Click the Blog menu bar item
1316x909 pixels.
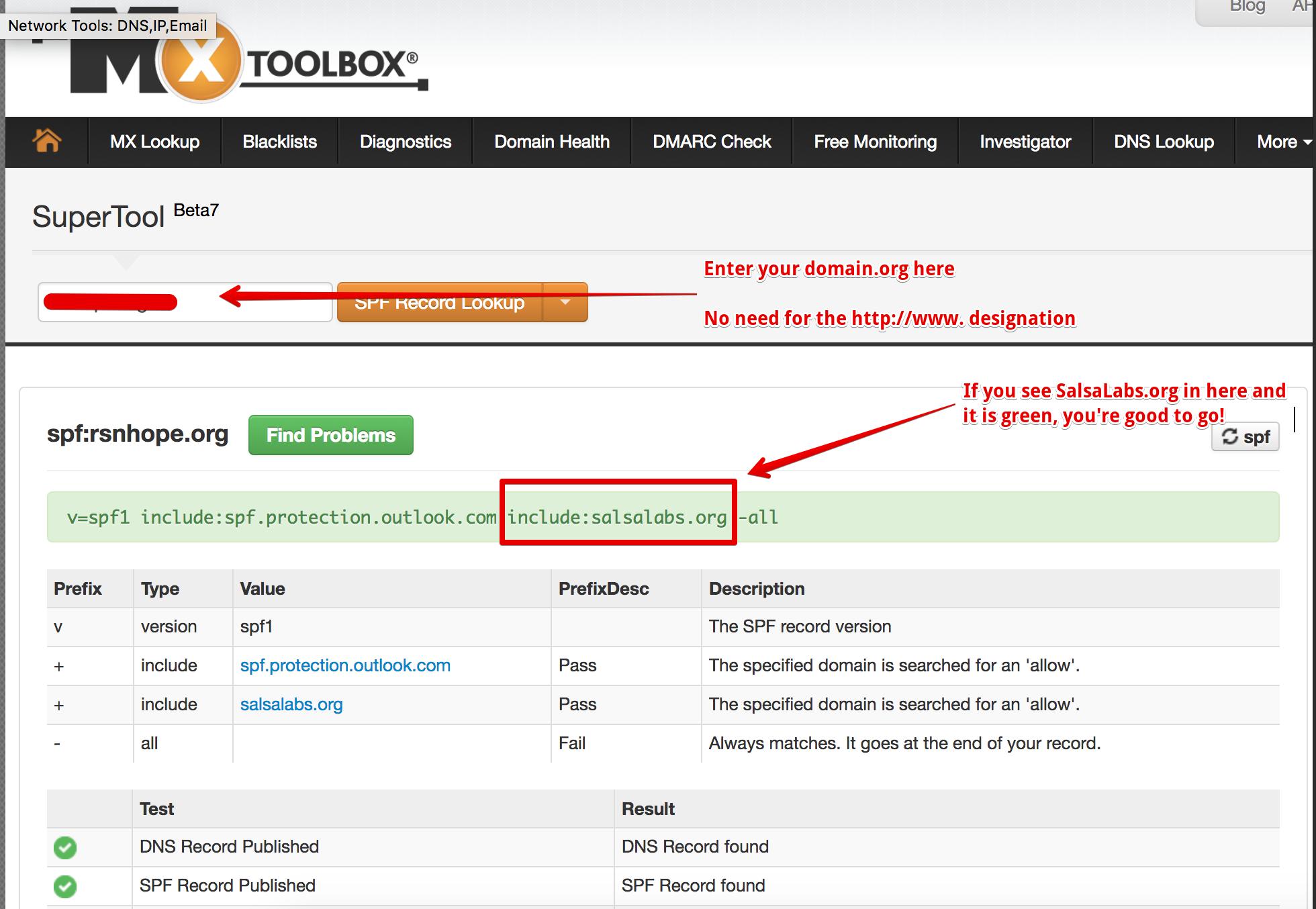(x=1240, y=7)
